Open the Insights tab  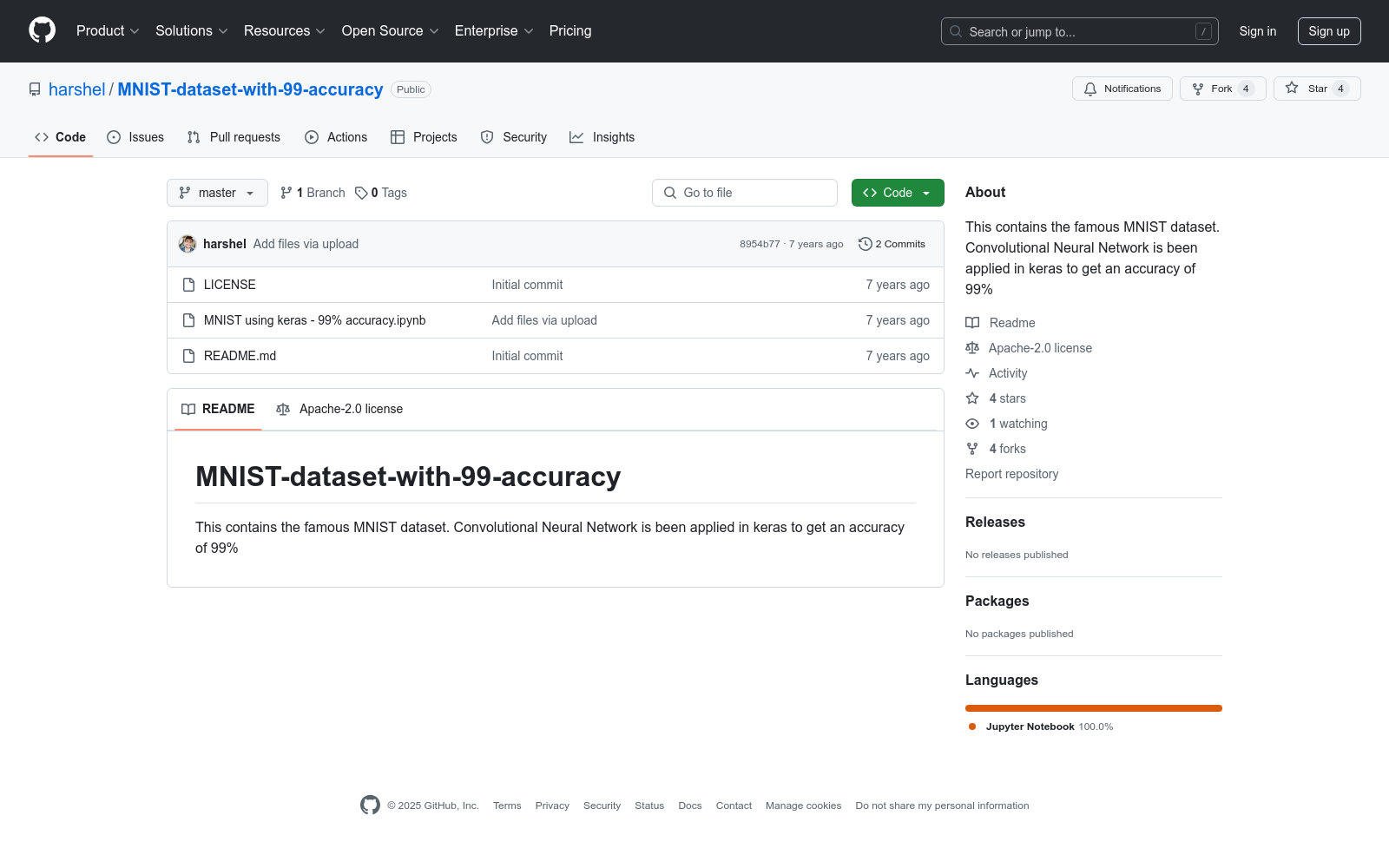pyautogui.click(x=602, y=137)
